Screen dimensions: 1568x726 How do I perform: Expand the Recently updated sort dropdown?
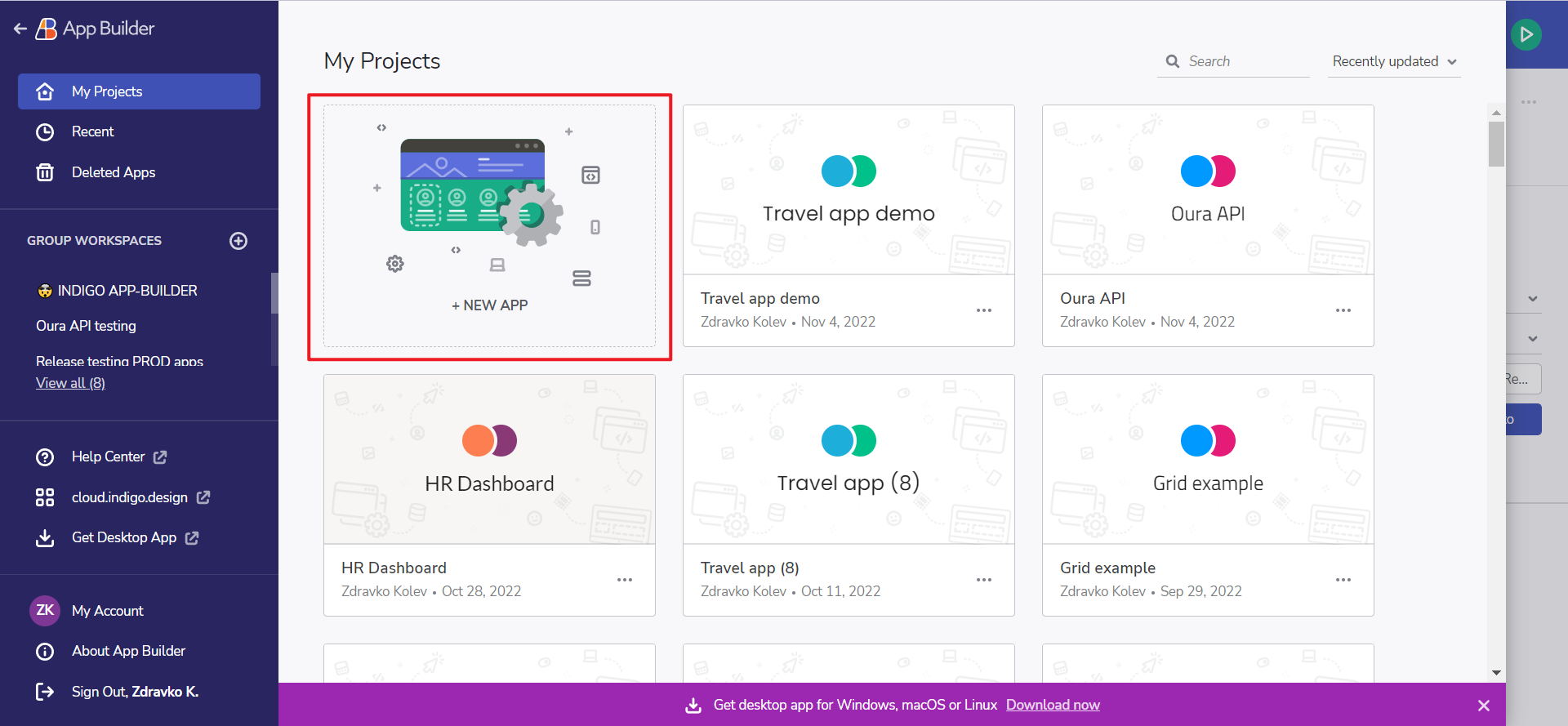pos(1394,62)
